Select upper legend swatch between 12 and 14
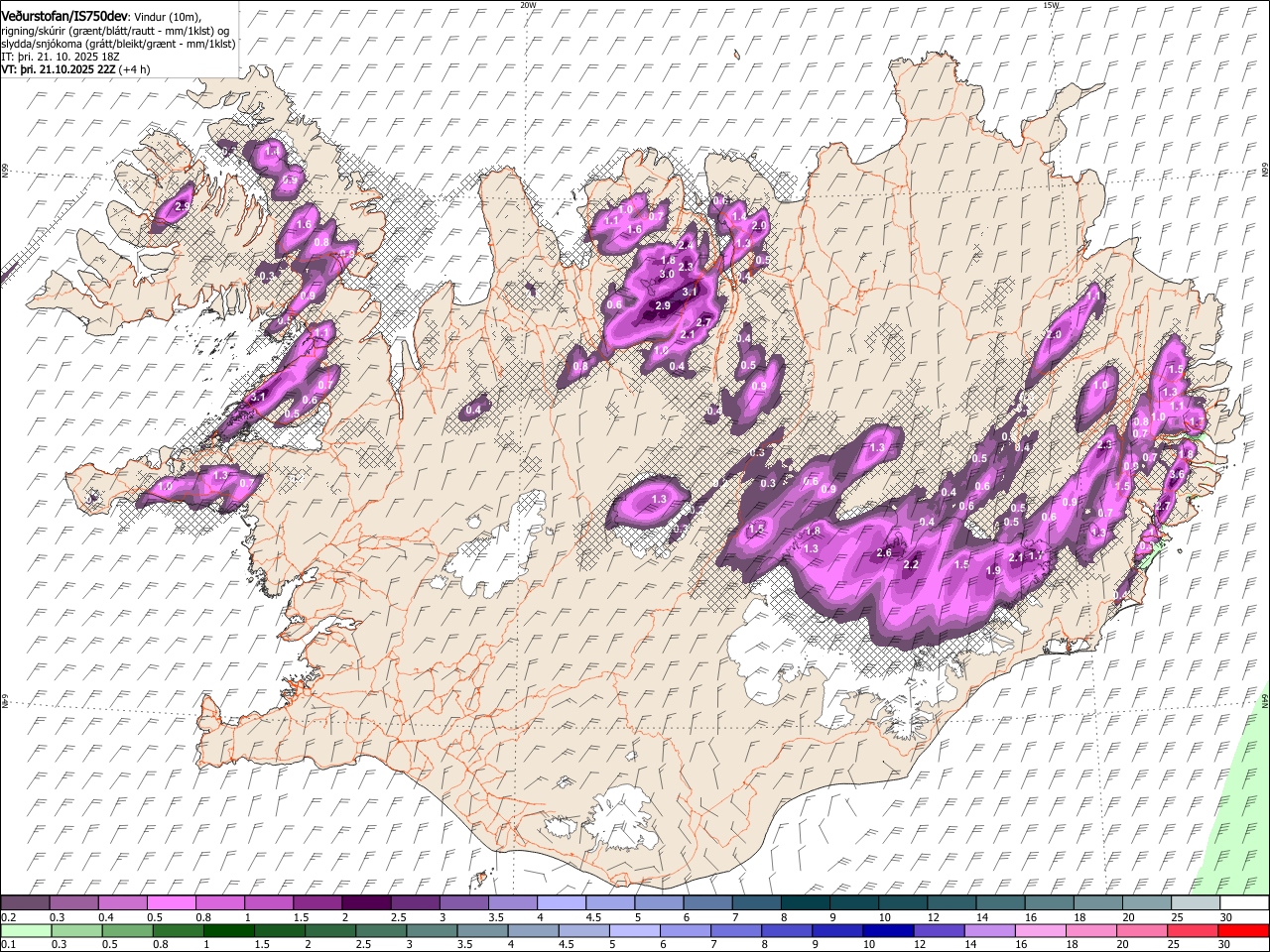The height and width of the screenshot is (952, 1270). tap(952, 903)
